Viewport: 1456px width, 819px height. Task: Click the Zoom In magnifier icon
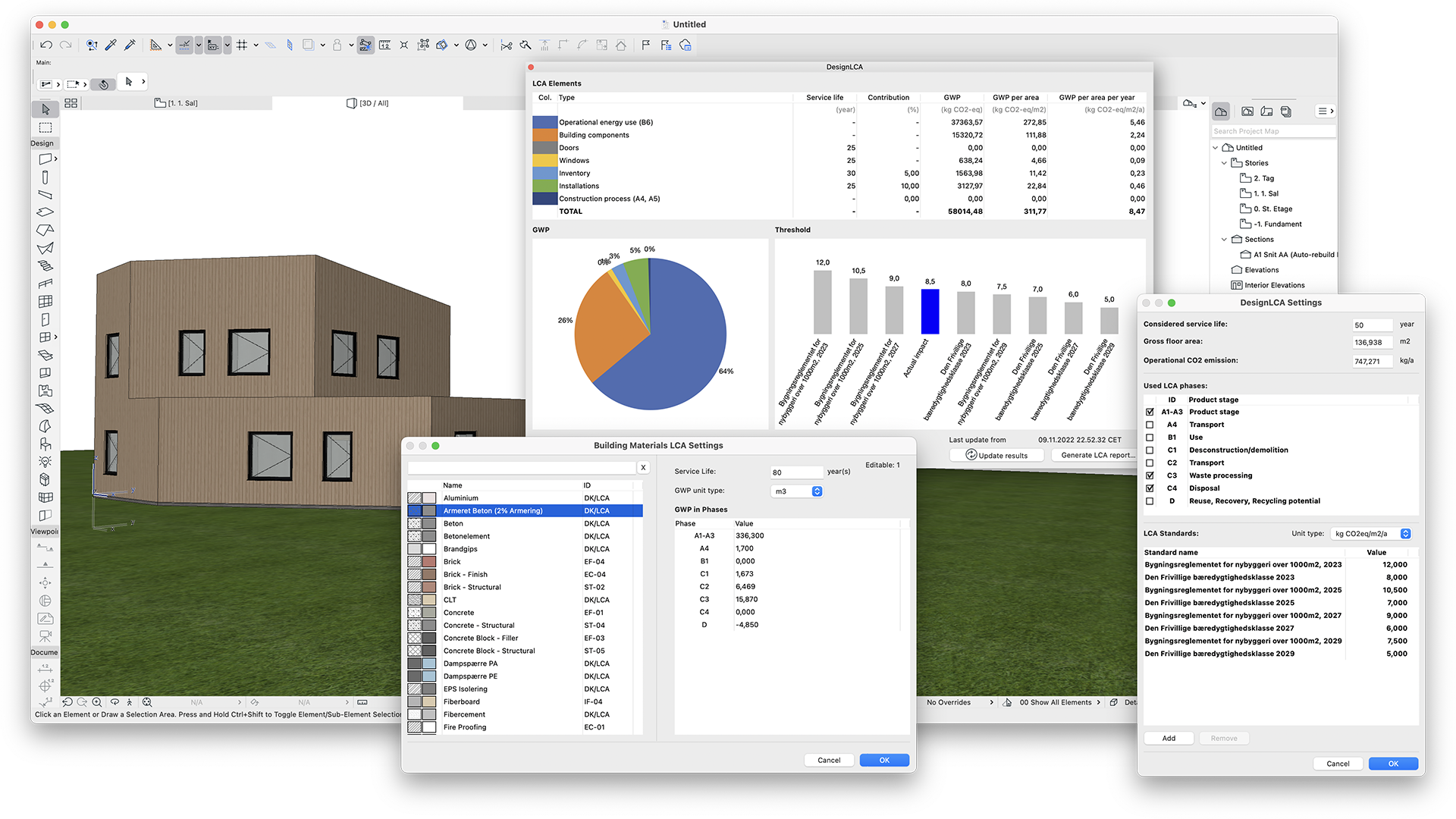click(96, 702)
